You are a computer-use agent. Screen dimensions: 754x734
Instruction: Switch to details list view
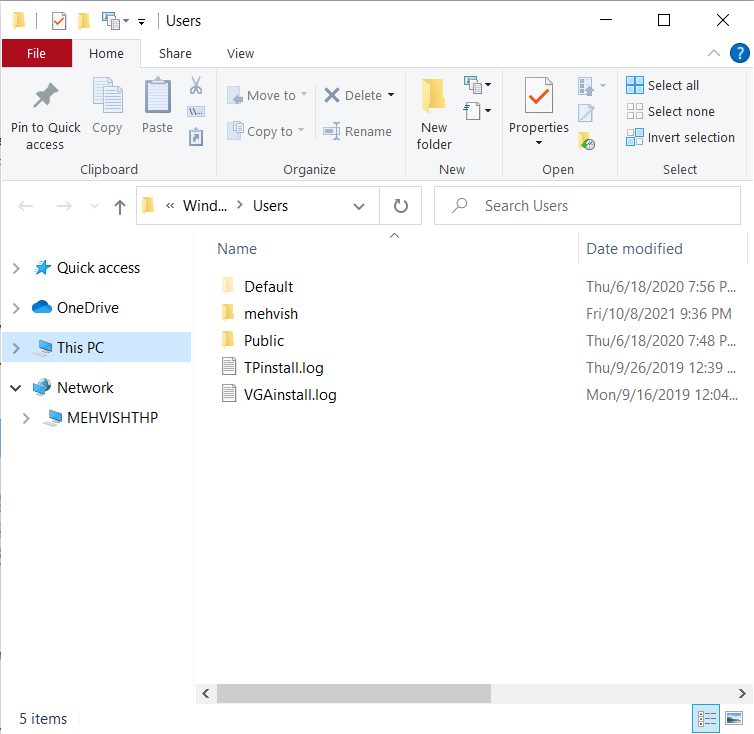(707, 718)
